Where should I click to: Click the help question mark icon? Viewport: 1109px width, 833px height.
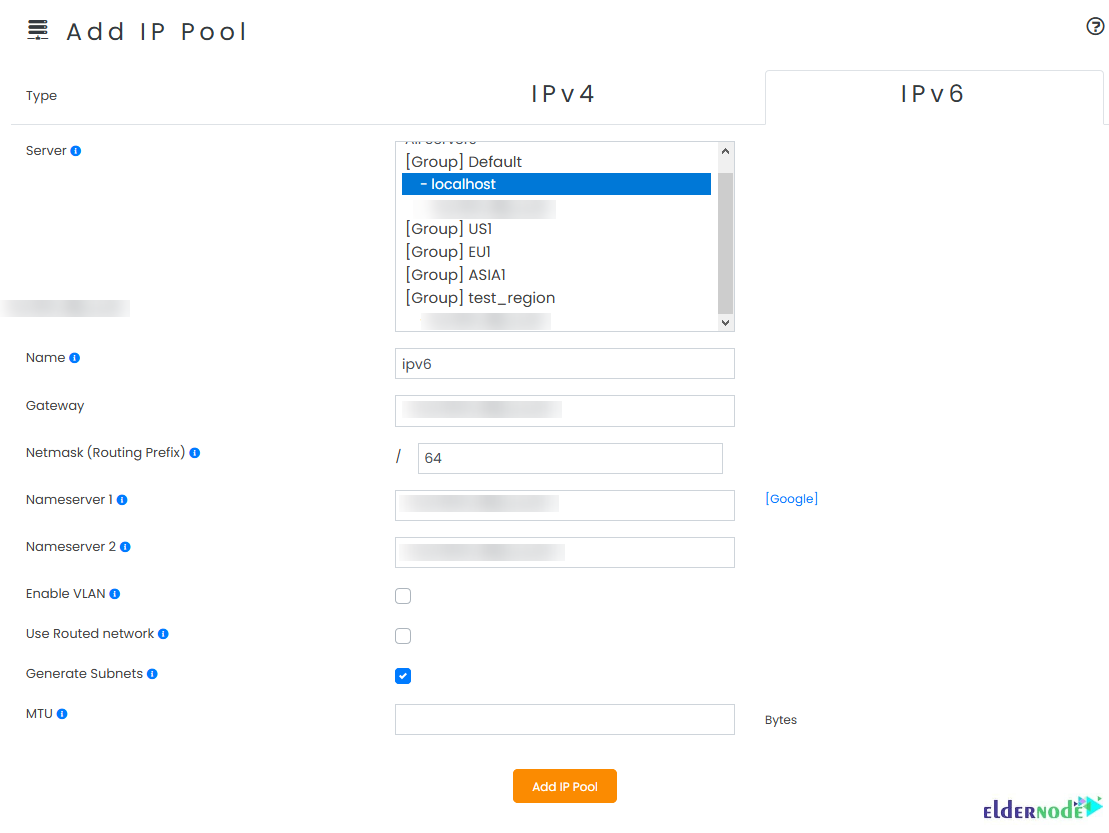[1095, 27]
